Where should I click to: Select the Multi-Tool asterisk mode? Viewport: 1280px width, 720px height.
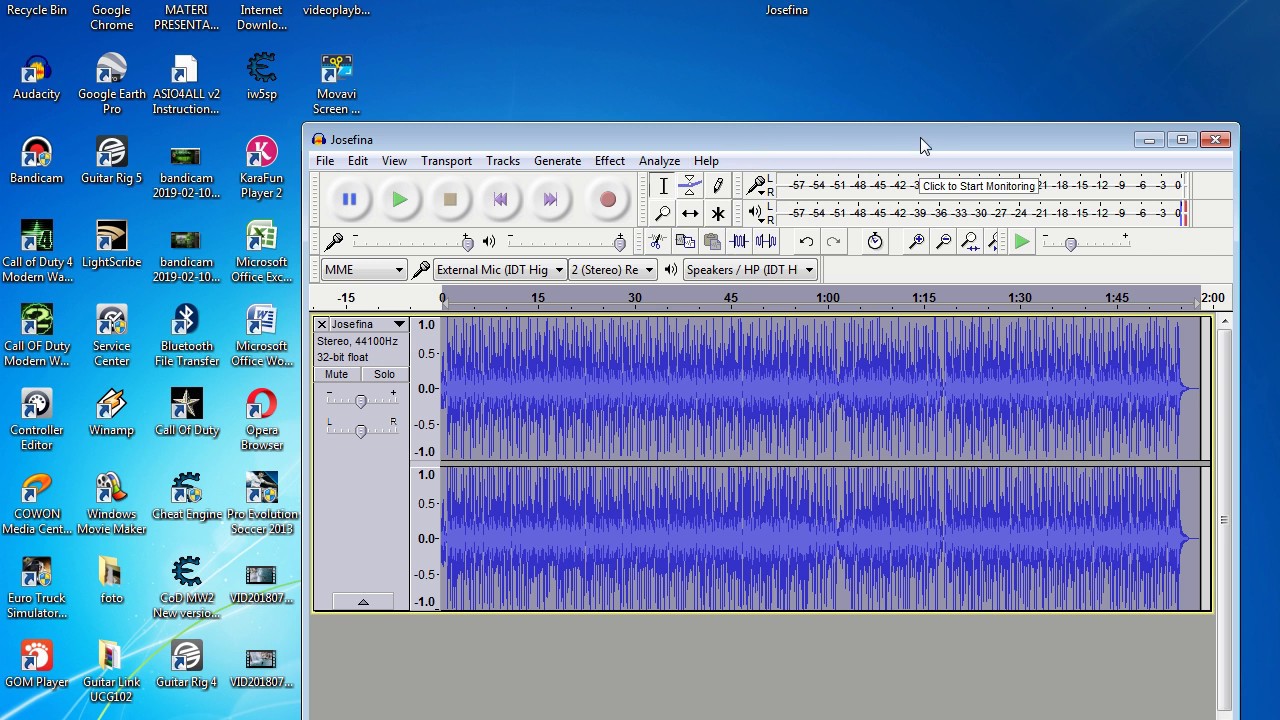tap(717, 213)
